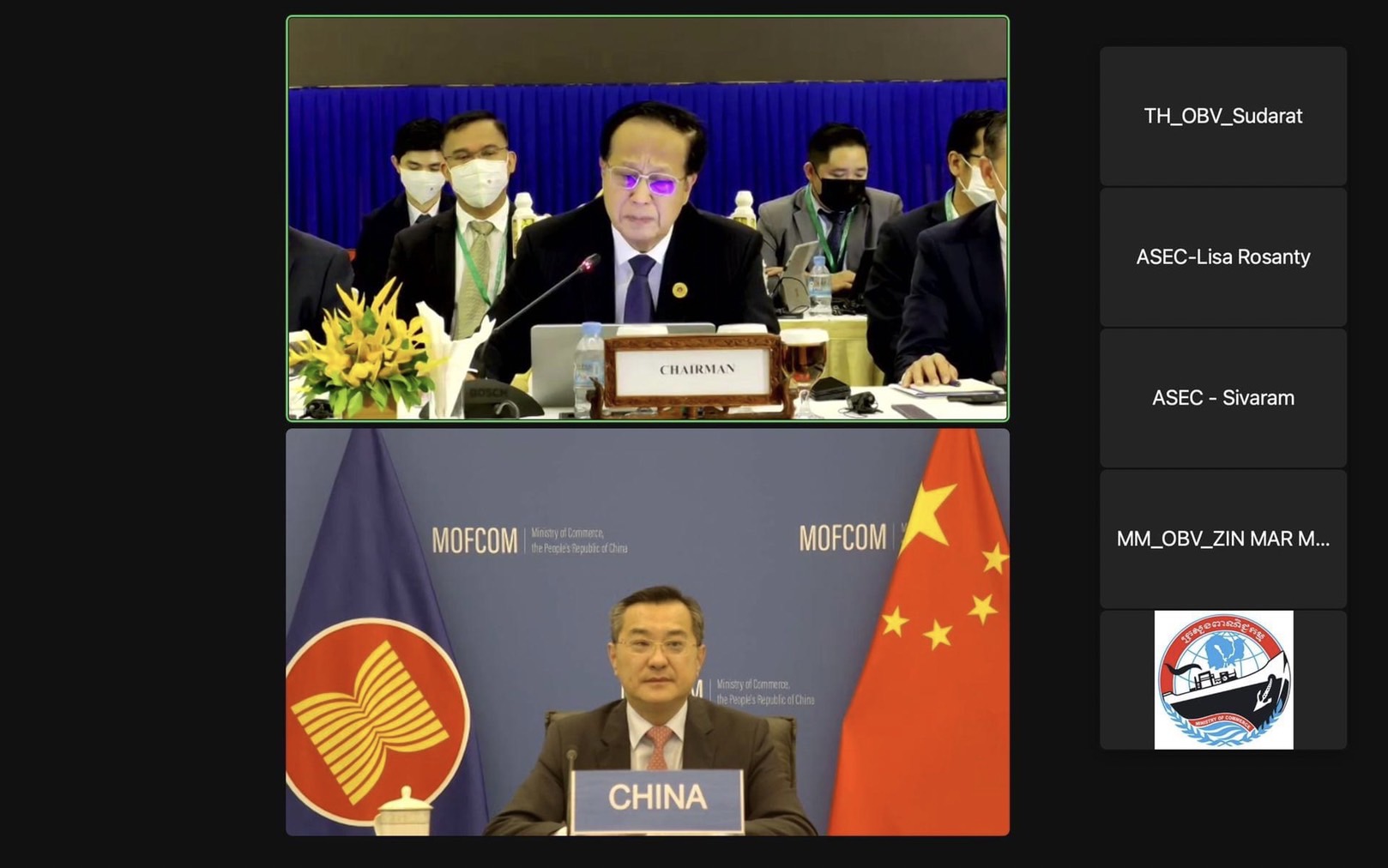Click the microphone tip with red light
This screenshot has width=1388, height=868.
(x=588, y=262)
